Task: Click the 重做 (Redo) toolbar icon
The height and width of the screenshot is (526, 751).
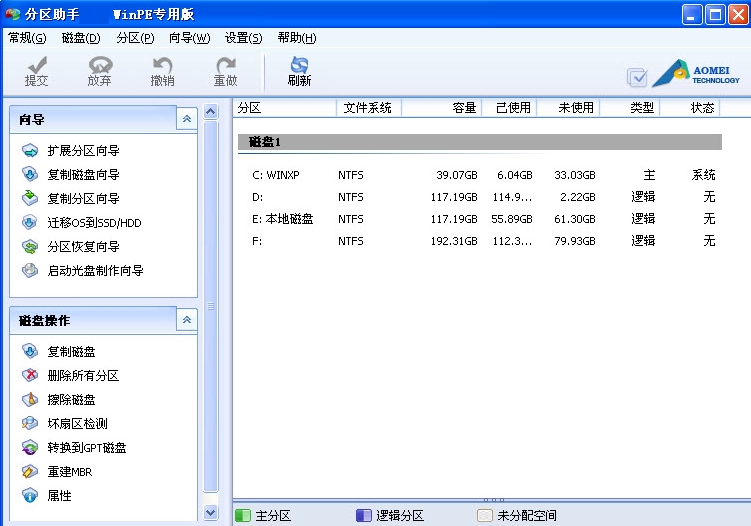Action: (225, 71)
